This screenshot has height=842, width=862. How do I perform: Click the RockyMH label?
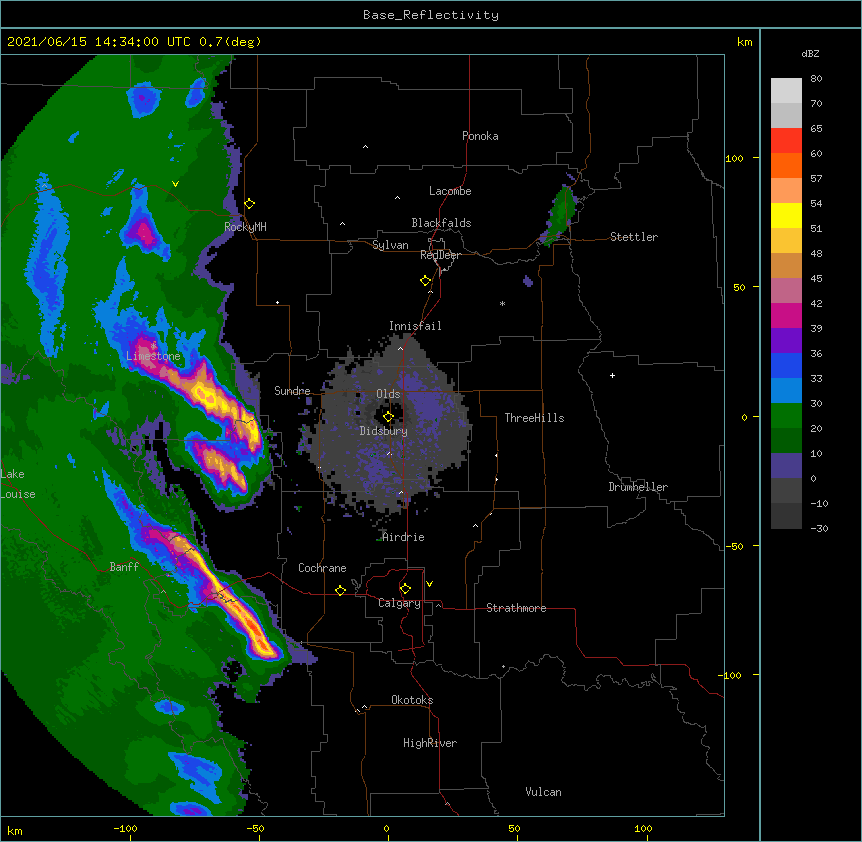click(245, 227)
